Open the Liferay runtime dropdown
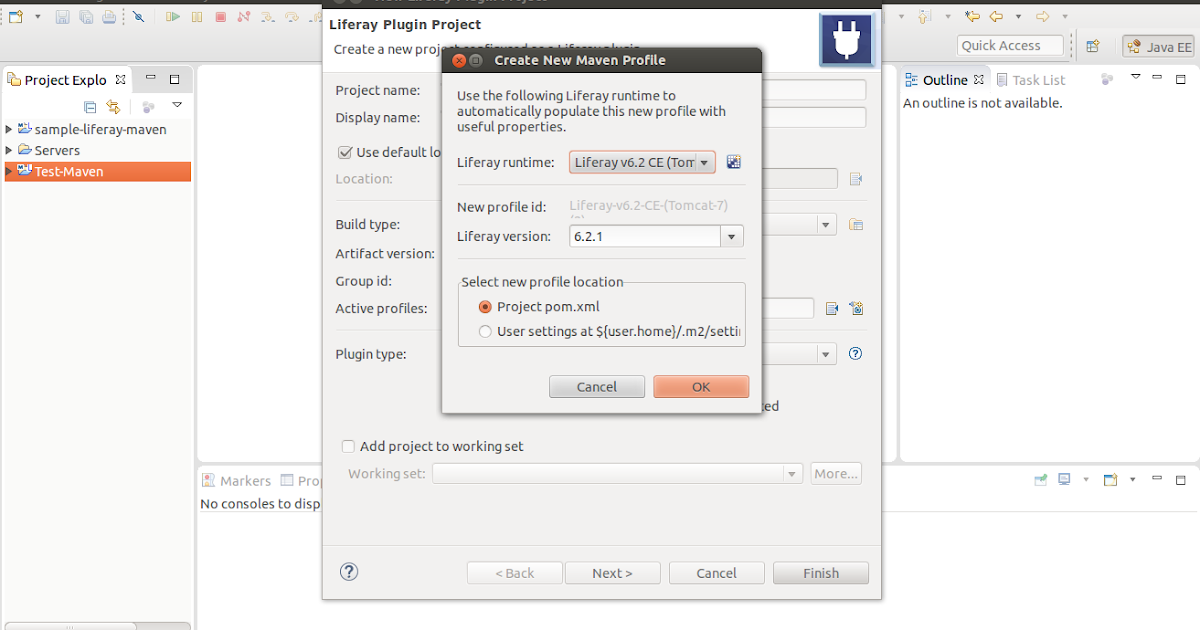 [x=703, y=161]
